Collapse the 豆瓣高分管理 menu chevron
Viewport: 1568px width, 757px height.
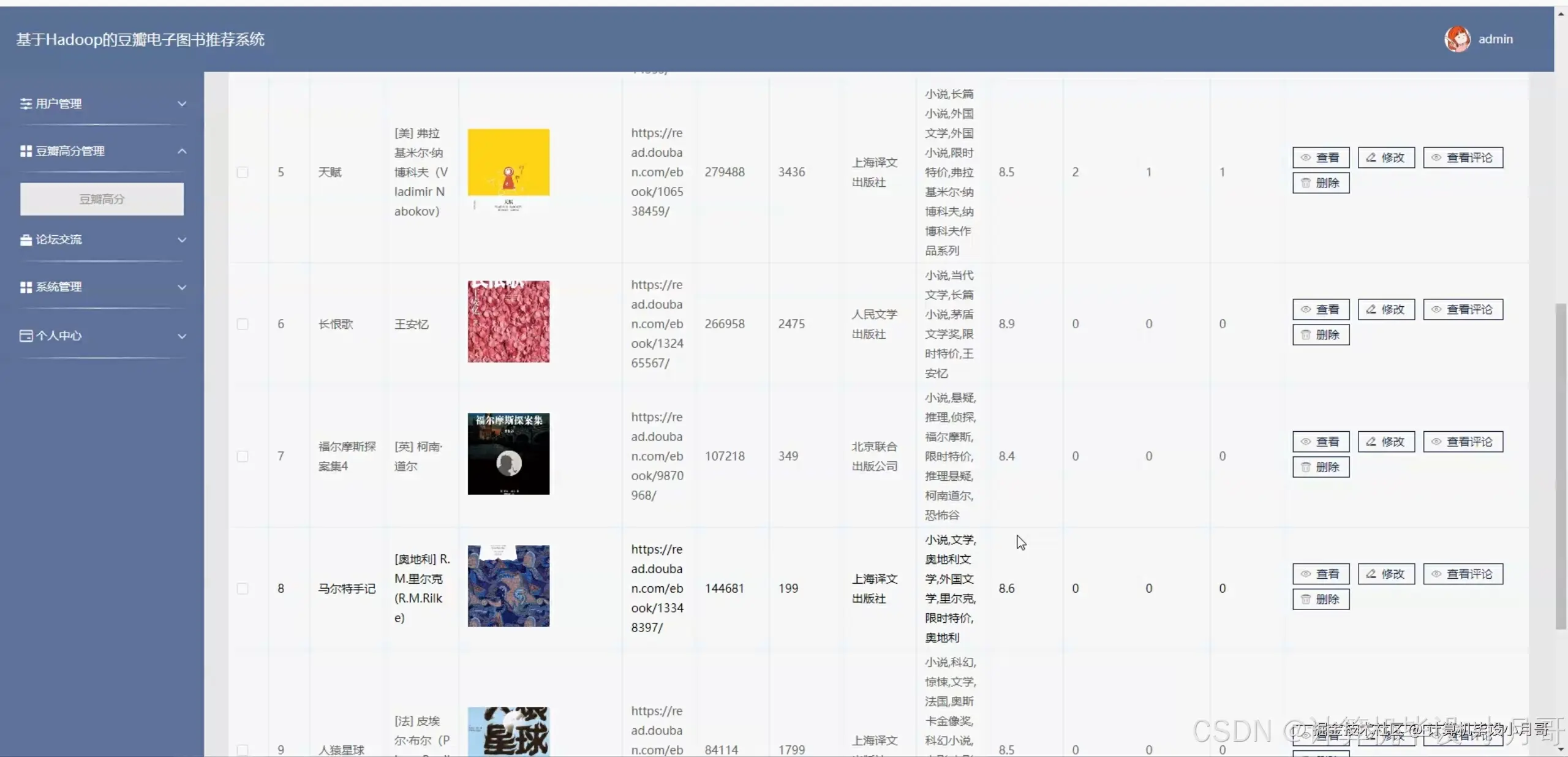[x=182, y=151]
